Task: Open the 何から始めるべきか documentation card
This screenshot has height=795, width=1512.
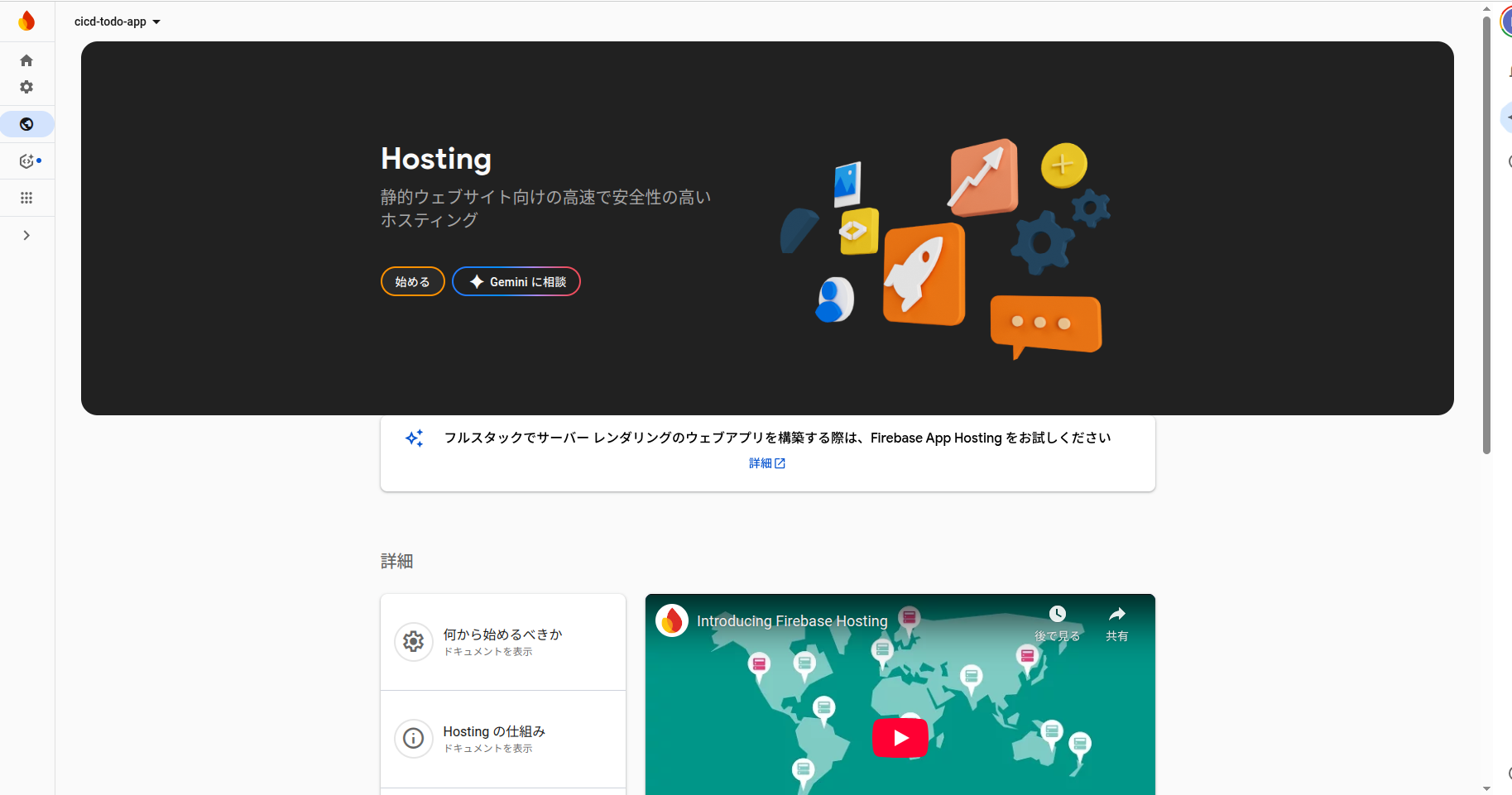Action: tap(503, 642)
